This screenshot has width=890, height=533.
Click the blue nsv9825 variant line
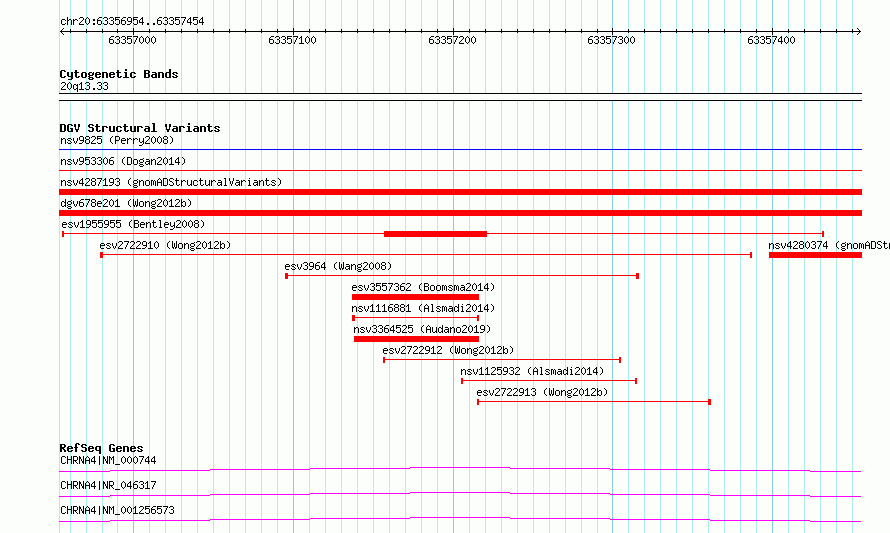[460, 150]
